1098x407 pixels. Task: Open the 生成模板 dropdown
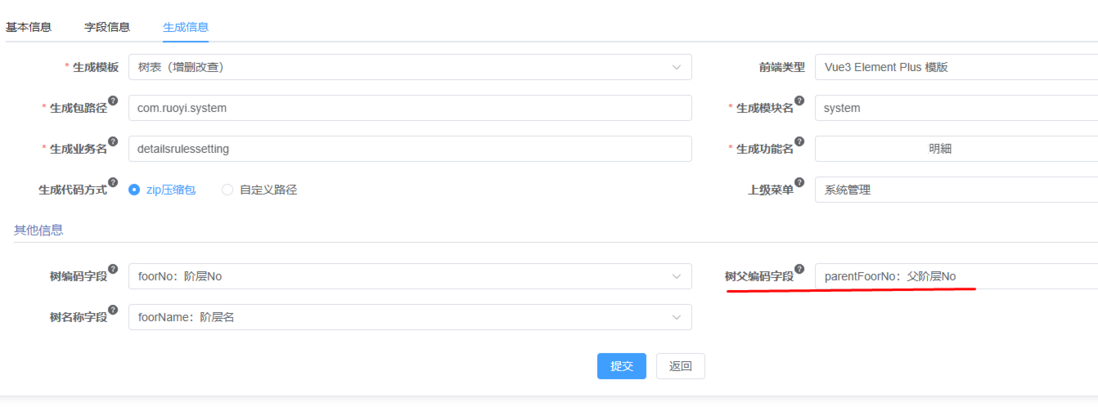click(410, 67)
